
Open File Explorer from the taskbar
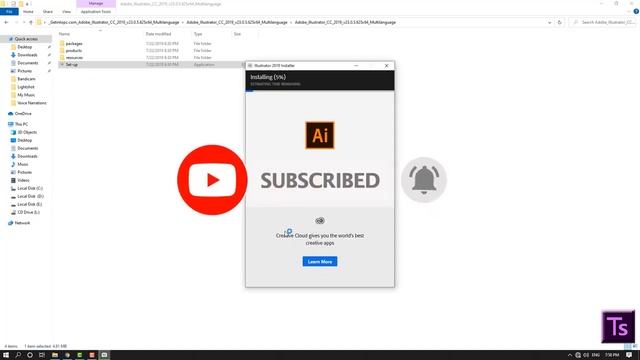click(54, 355)
